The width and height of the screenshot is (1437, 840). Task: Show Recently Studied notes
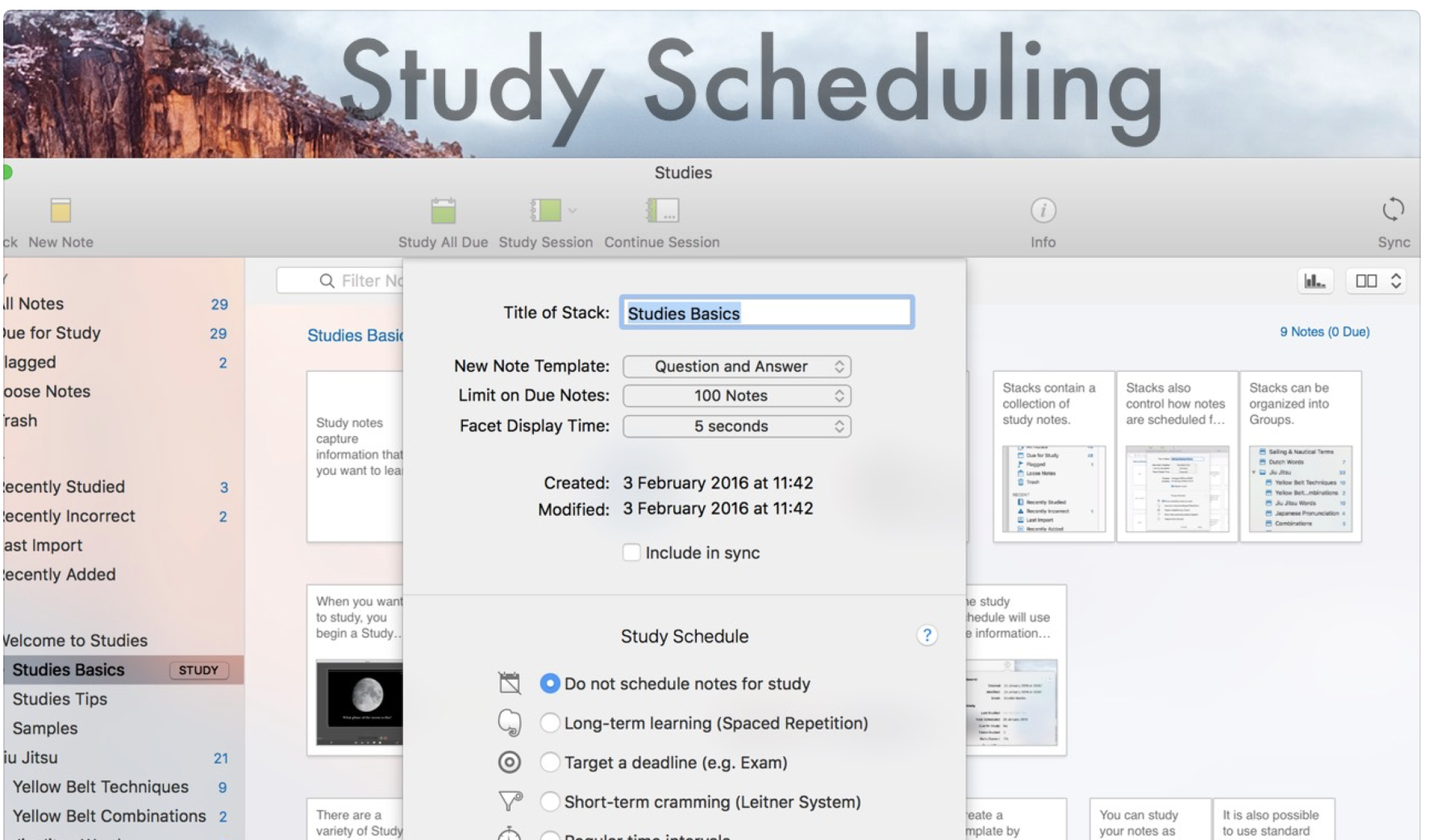(x=123, y=487)
